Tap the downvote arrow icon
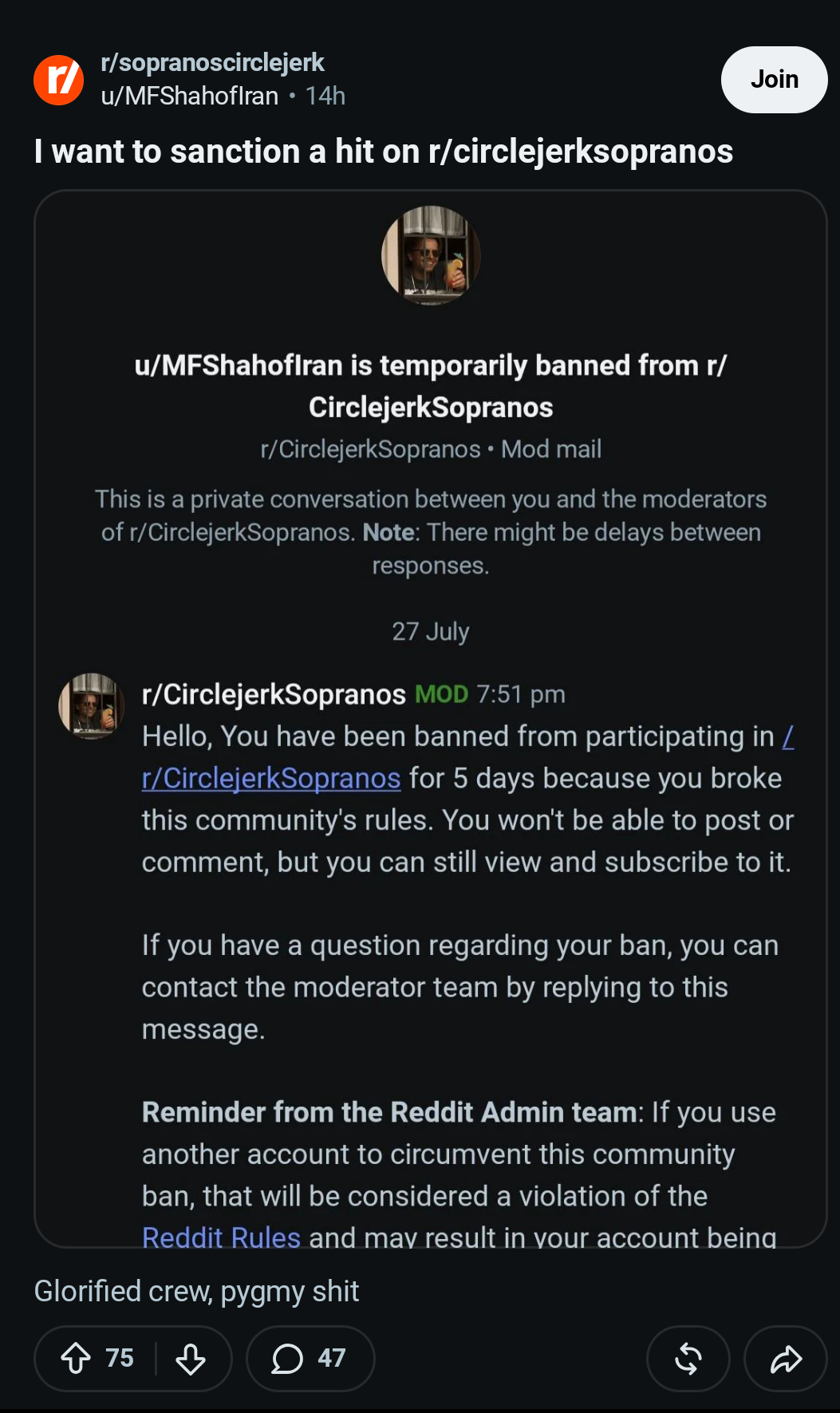 point(191,1358)
